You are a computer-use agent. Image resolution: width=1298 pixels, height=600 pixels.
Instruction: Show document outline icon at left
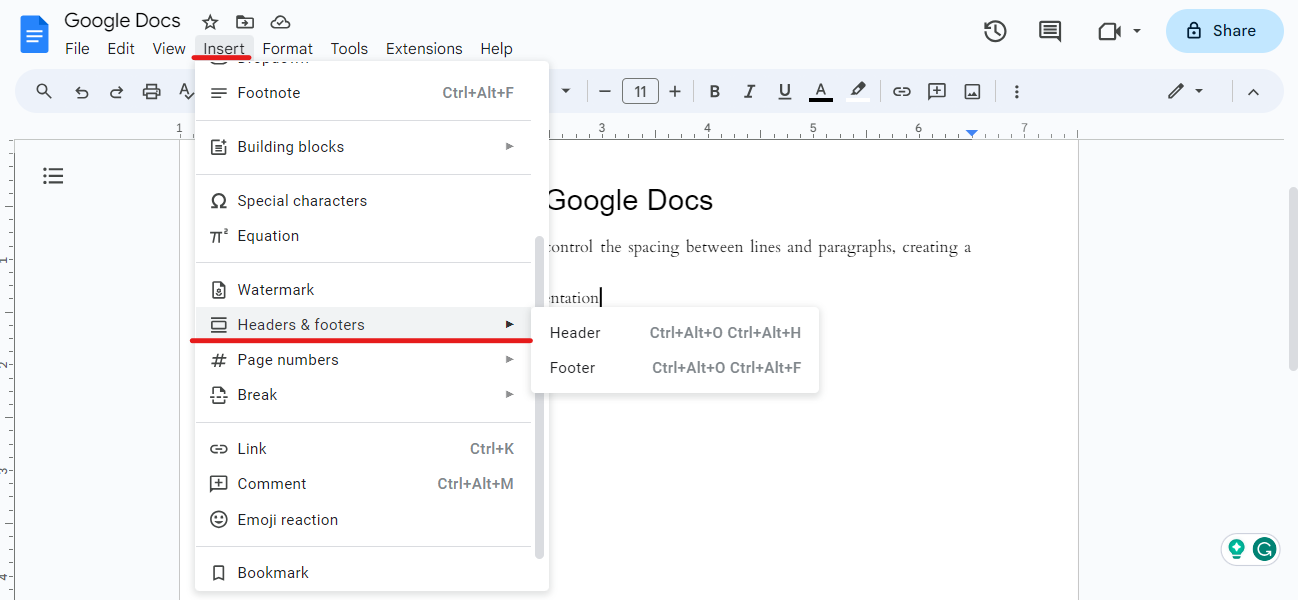click(53, 176)
